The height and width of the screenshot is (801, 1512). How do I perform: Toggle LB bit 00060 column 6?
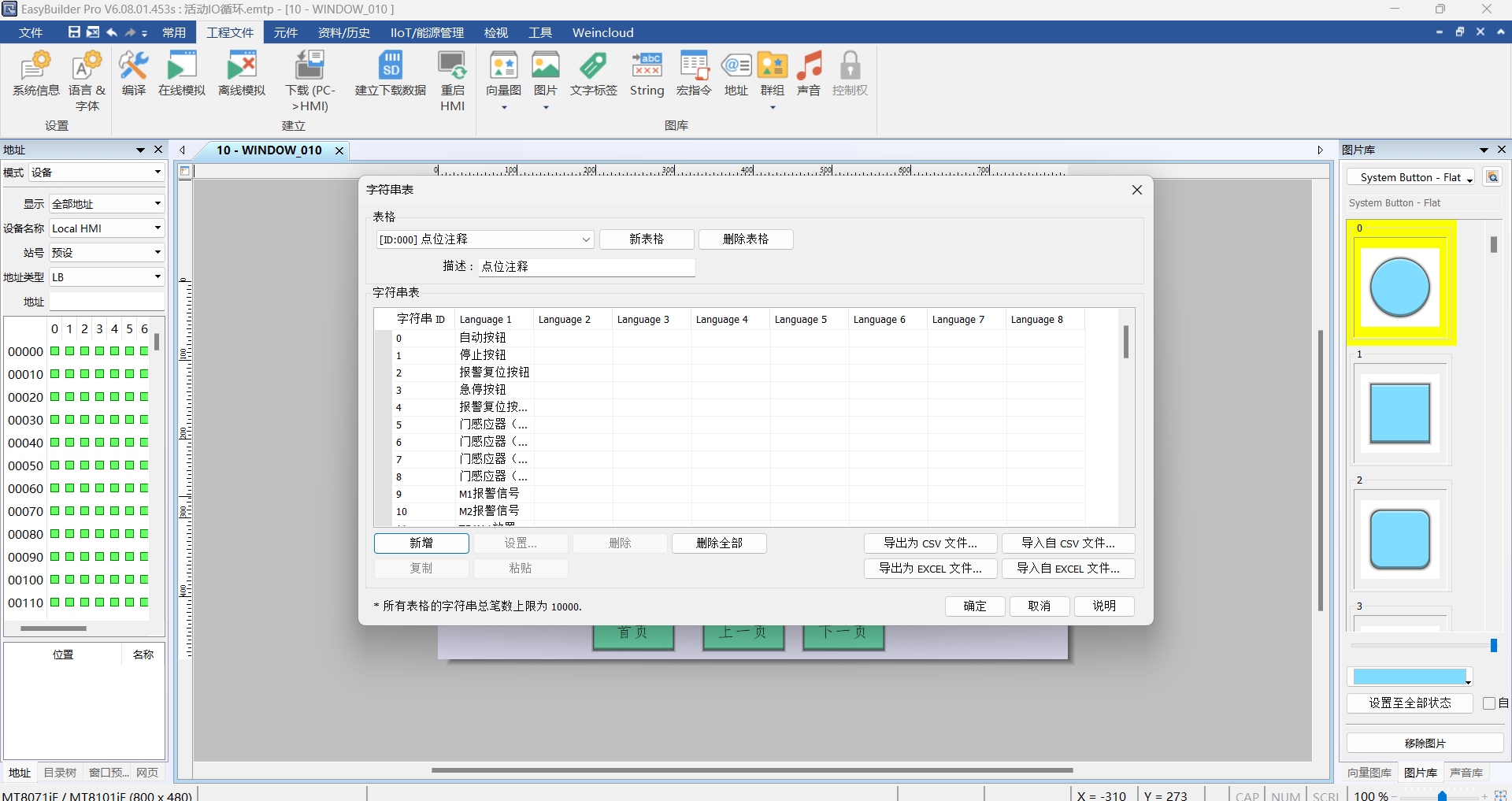[x=144, y=488]
